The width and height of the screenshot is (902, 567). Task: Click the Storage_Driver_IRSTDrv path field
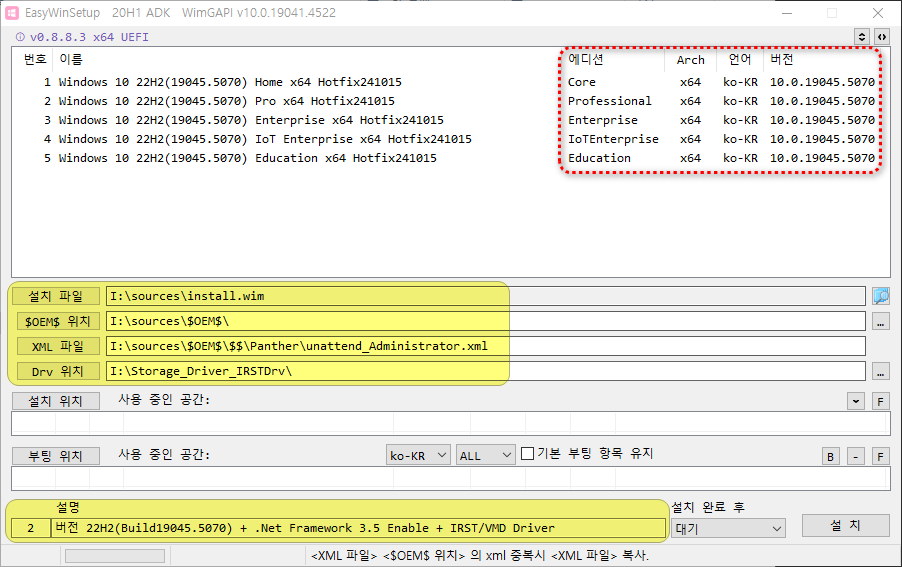tap(486, 371)
